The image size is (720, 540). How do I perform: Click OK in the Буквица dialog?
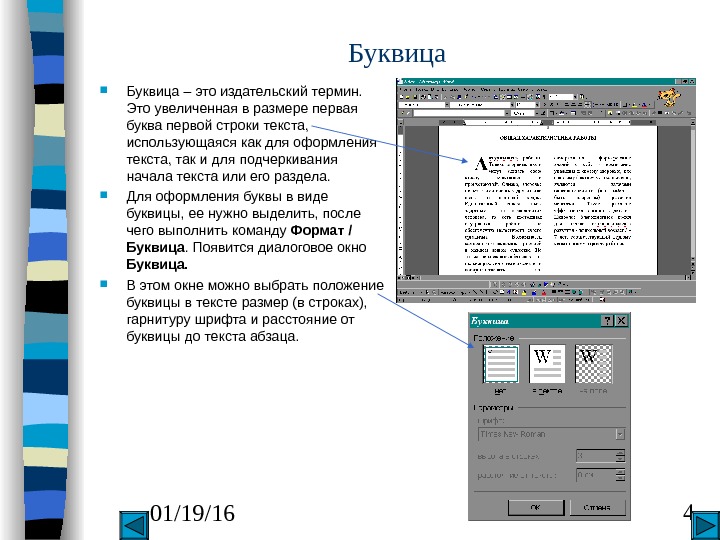[x=535, y=507]
